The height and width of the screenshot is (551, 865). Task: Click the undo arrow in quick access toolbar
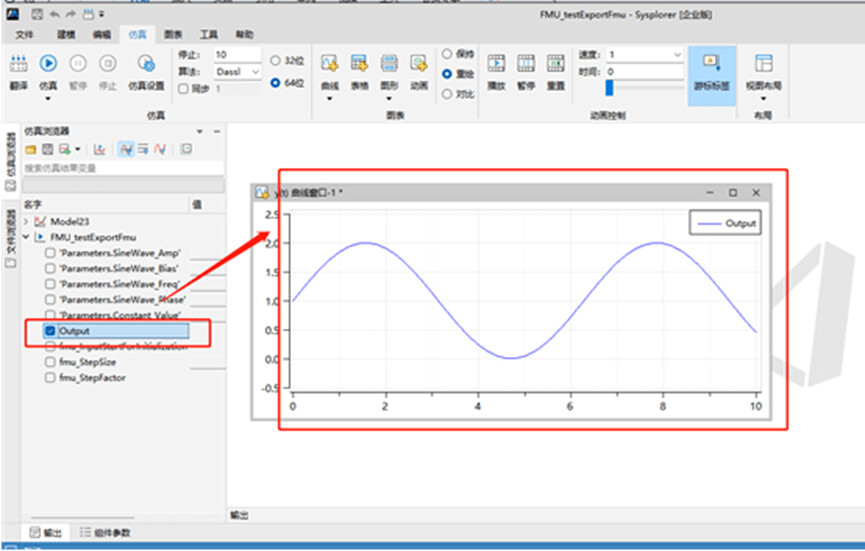54,14
